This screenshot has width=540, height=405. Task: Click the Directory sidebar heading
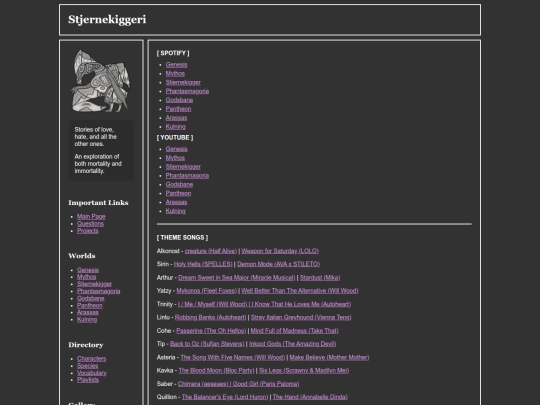pyautogui.click(x=86, y=345)
